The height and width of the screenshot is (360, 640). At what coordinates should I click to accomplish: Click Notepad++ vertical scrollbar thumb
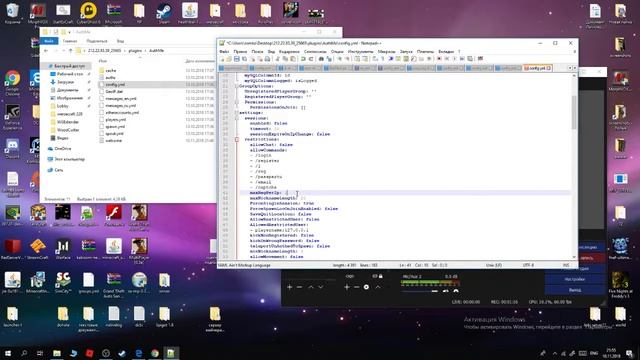pyautogui.click(x=574, y=112)
